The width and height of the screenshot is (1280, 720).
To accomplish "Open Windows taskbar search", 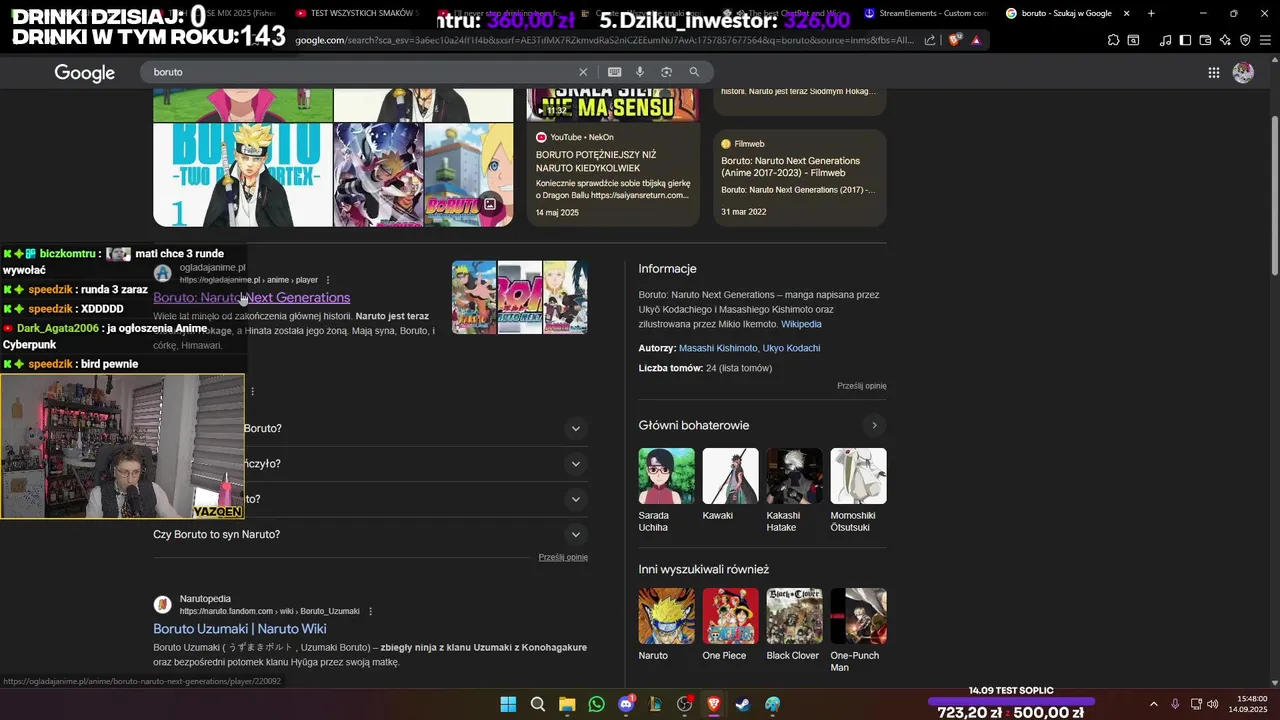I will (538, 704).
